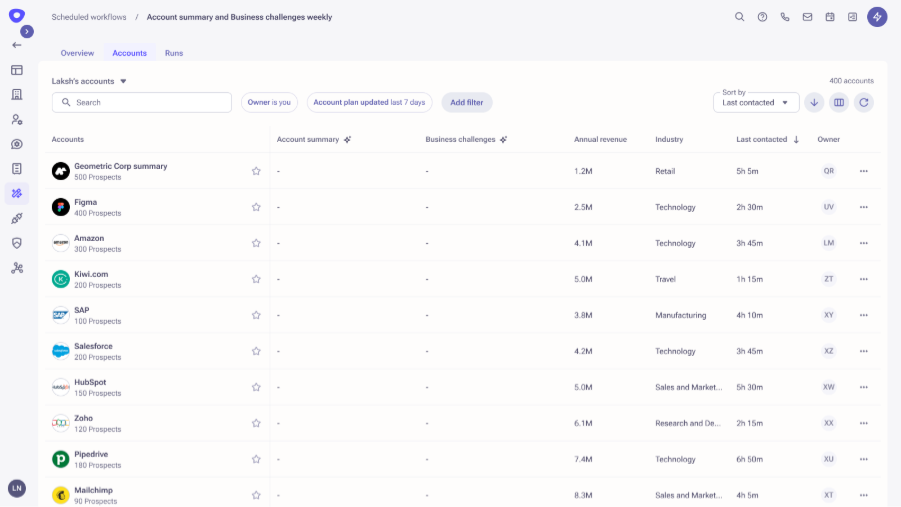Image resolution: width=901 pixels, height=507 pixels.
Task: Sort by Last contacted column header
Action: pyautogui.click(x=767, y=140)
